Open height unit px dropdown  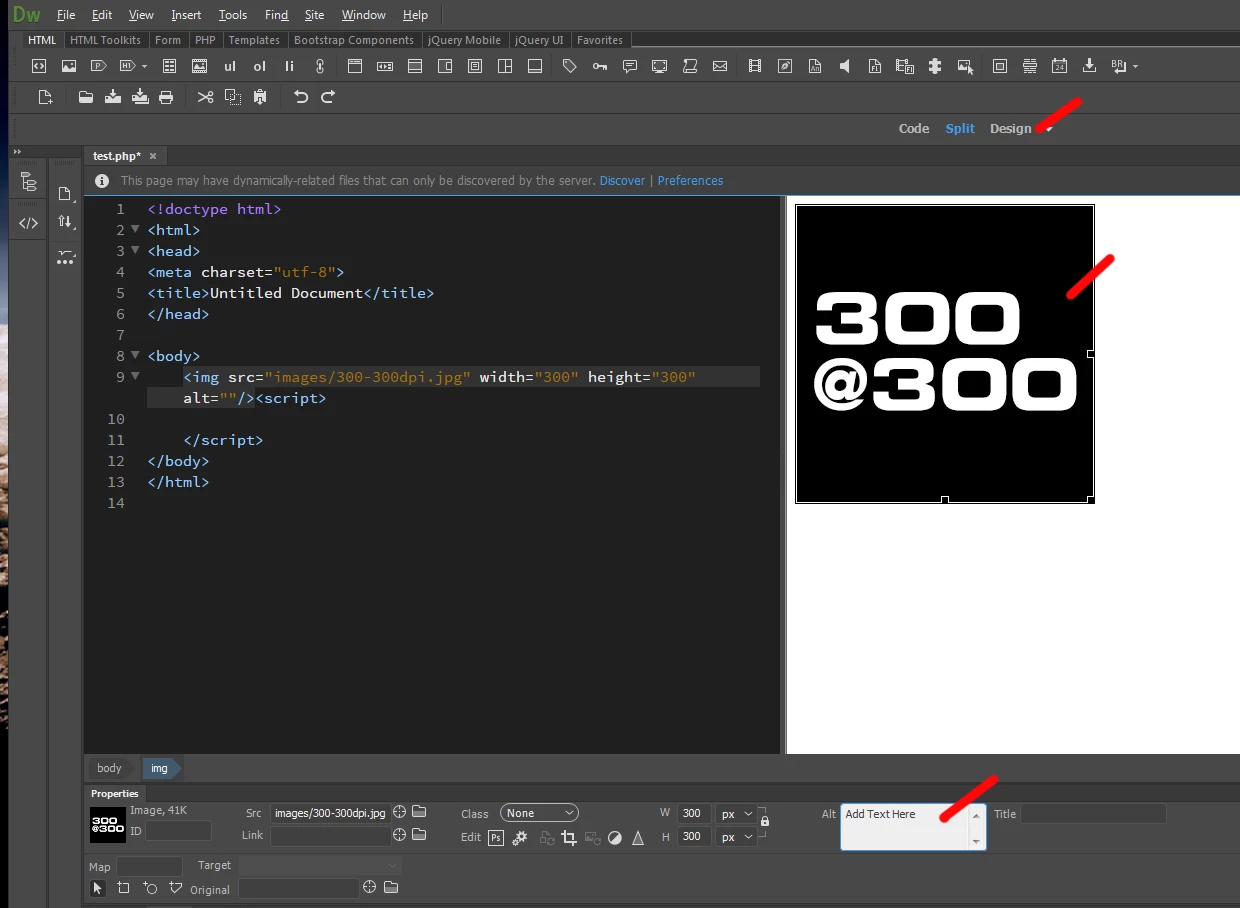(736, 837)
